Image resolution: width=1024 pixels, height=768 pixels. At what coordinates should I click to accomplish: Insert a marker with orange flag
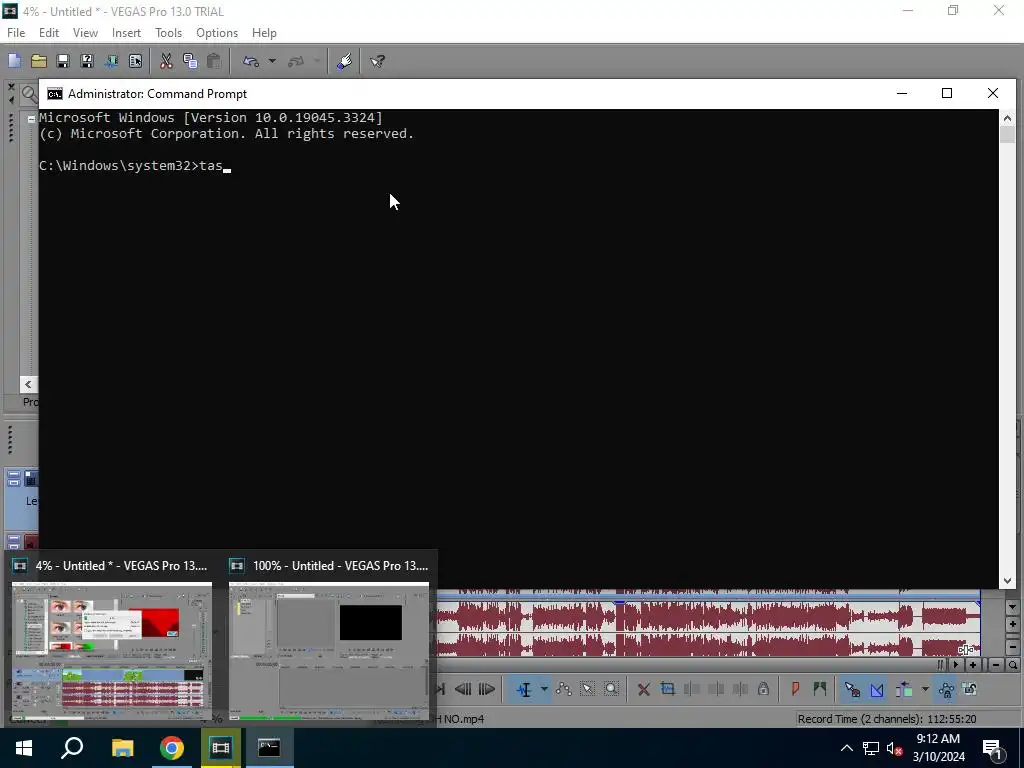[x=795, y=689]
